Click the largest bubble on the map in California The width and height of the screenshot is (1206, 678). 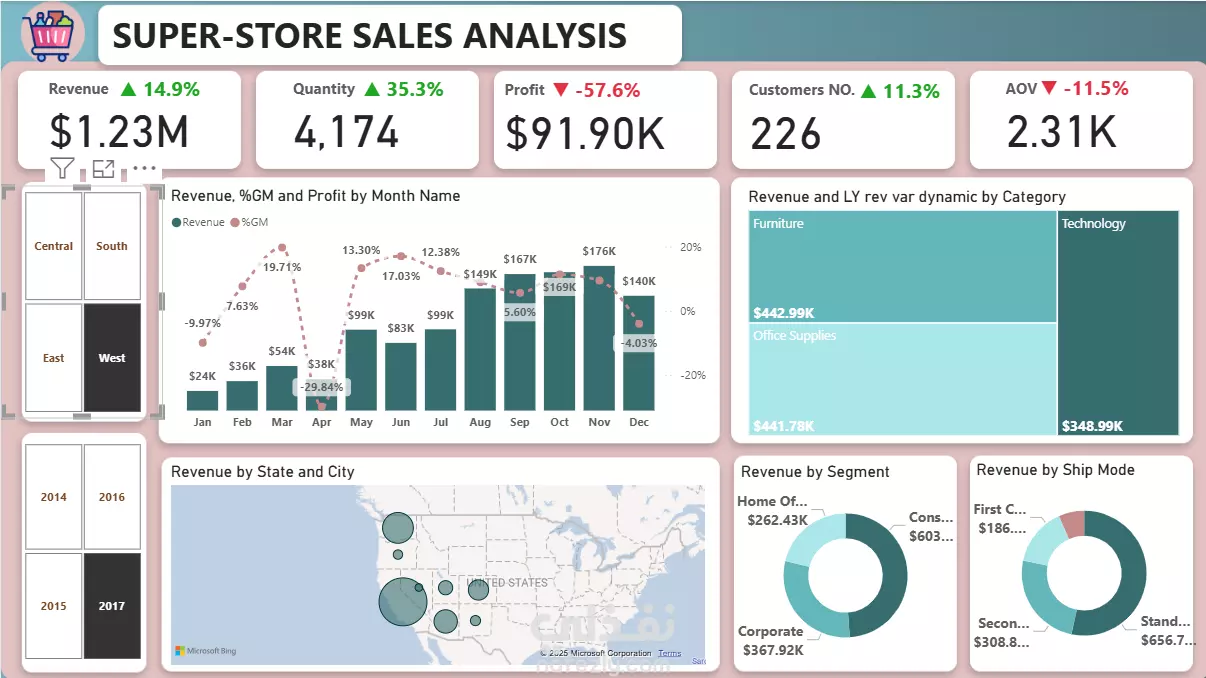[x=403, y=601]
